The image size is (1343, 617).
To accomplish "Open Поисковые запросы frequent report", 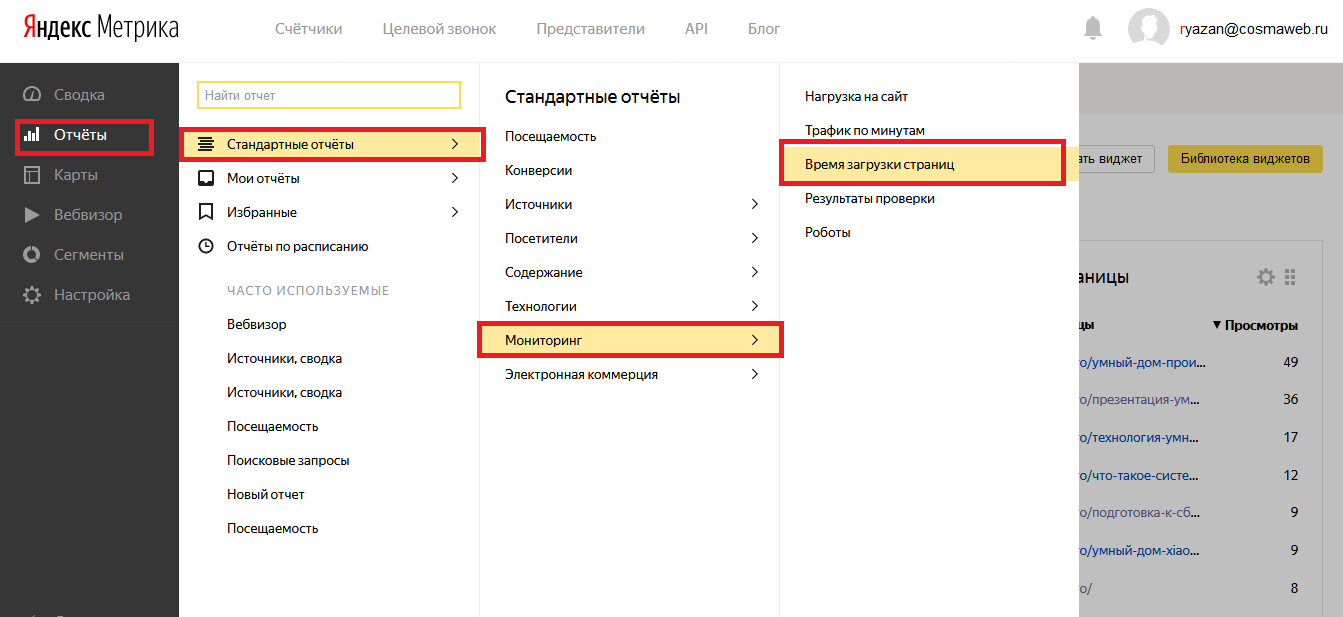I will pyautogui.click(x=288, y=460).
